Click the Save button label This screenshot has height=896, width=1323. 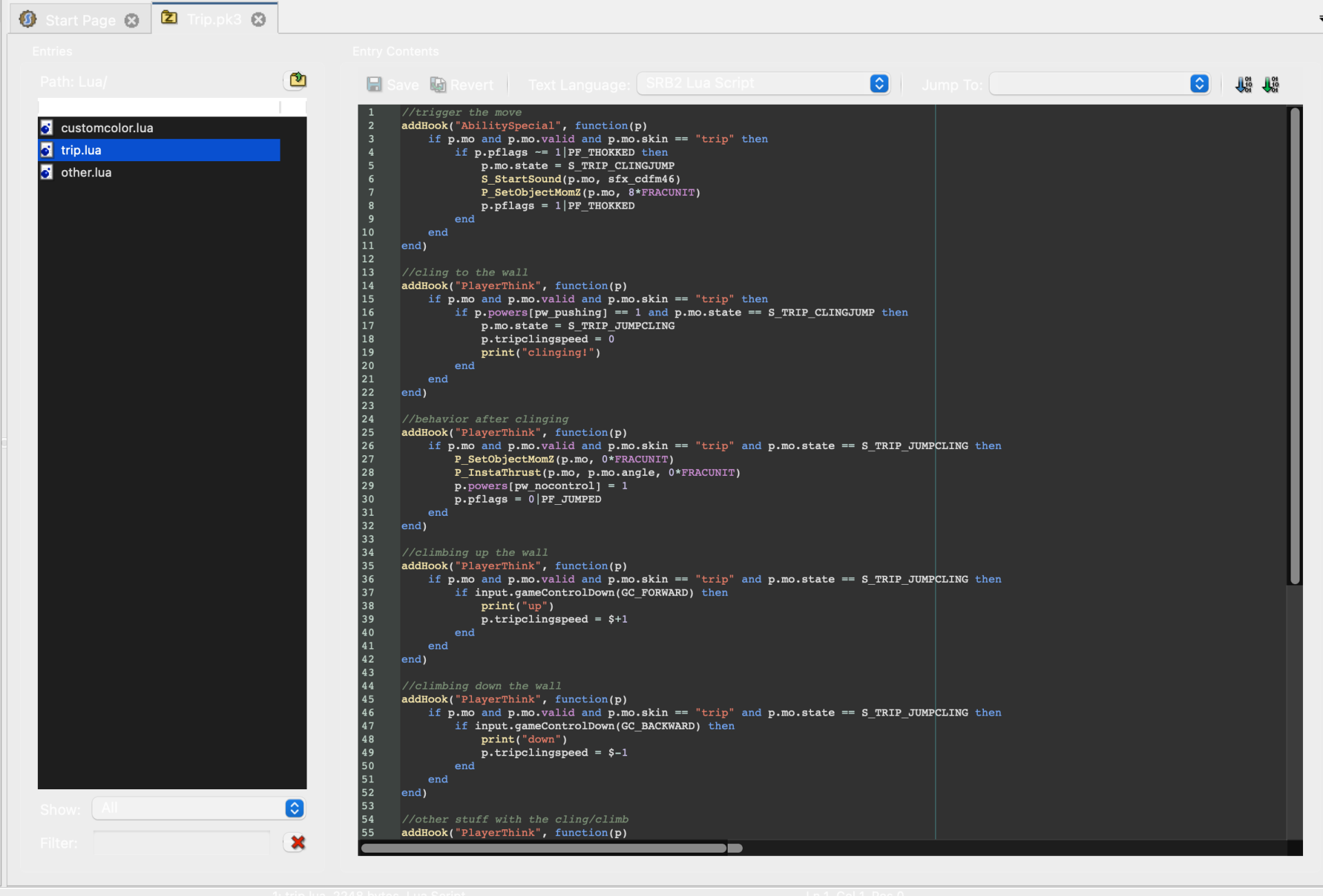402,85
